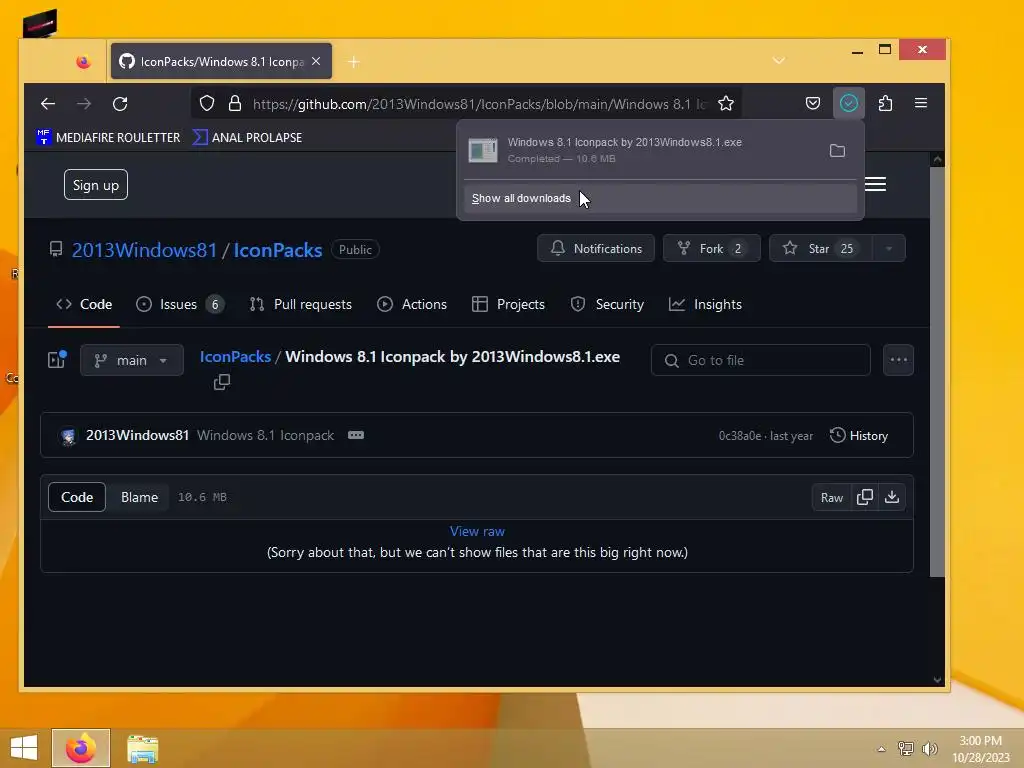Open the 2013Windows81 owner link
1024x768 pixels.
click(144, 250)
